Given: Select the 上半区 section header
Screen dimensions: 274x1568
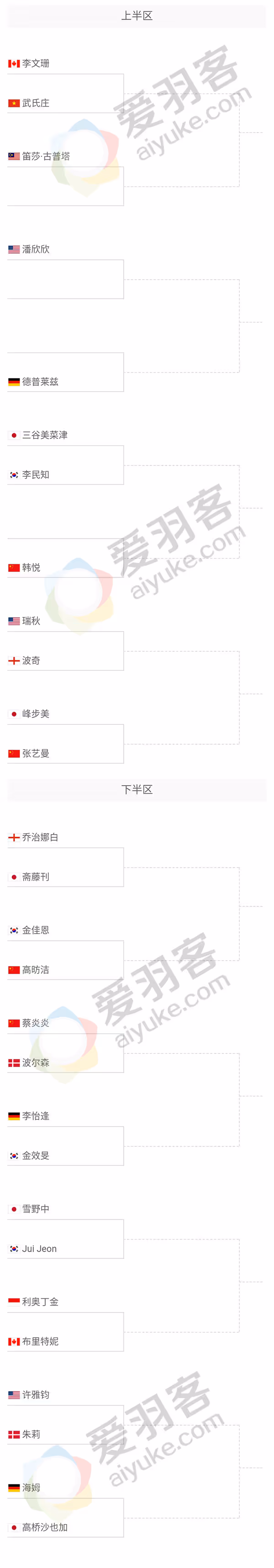Looking at the screenshot, I should tap(137, 16).
